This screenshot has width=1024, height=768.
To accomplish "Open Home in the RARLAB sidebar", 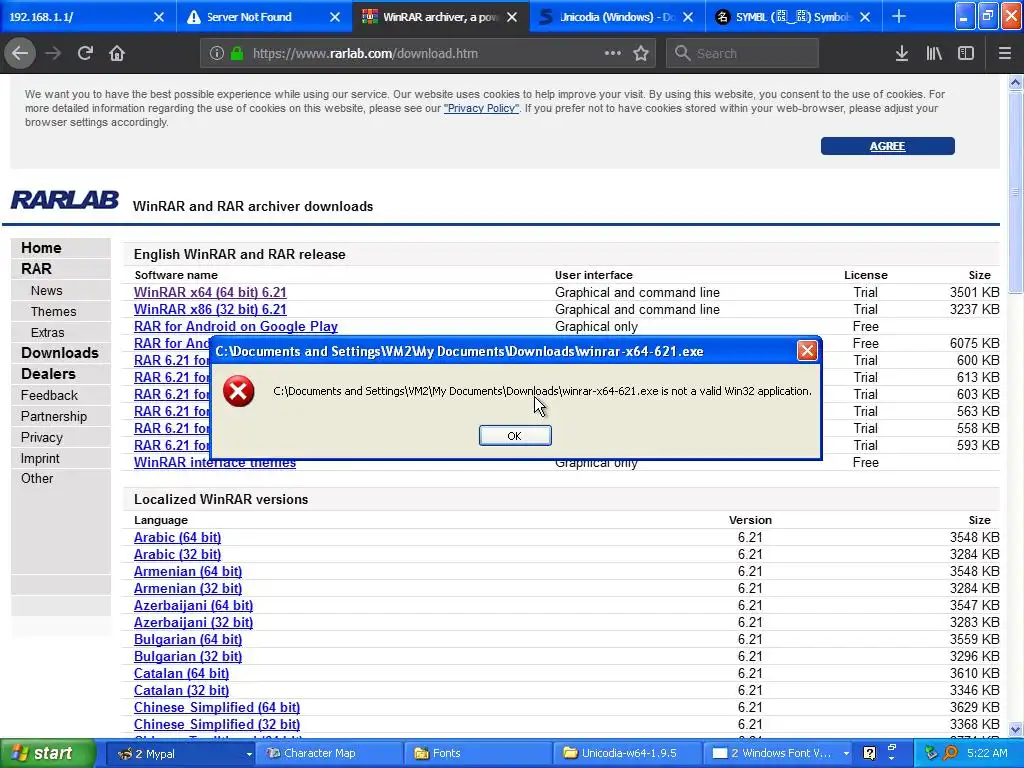I will click(x=41, y=248).
